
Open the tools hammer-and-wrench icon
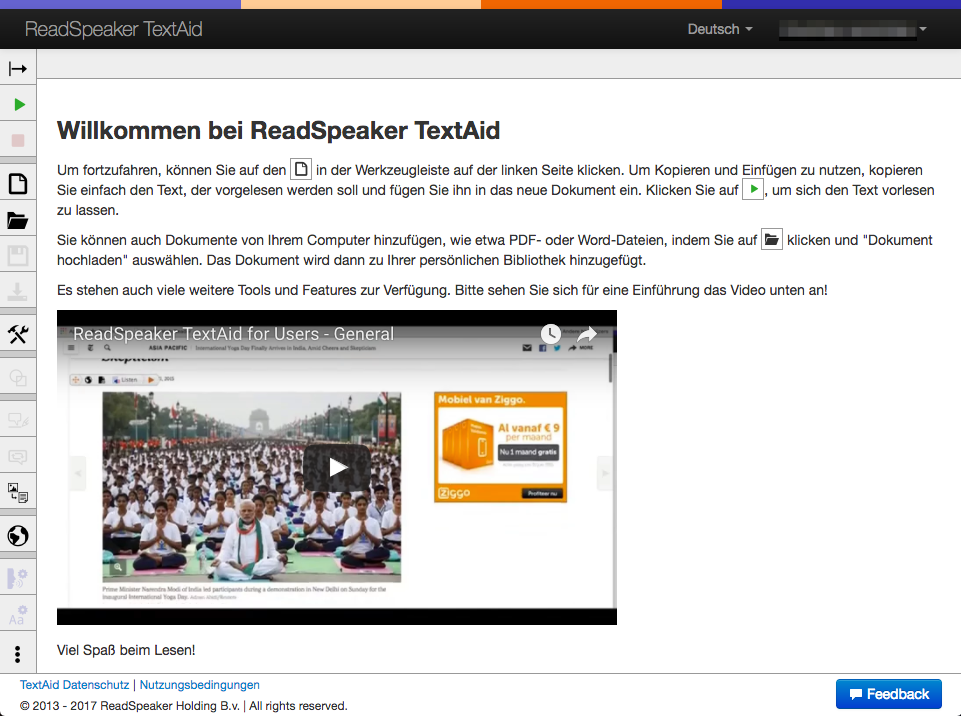[18, 334]
